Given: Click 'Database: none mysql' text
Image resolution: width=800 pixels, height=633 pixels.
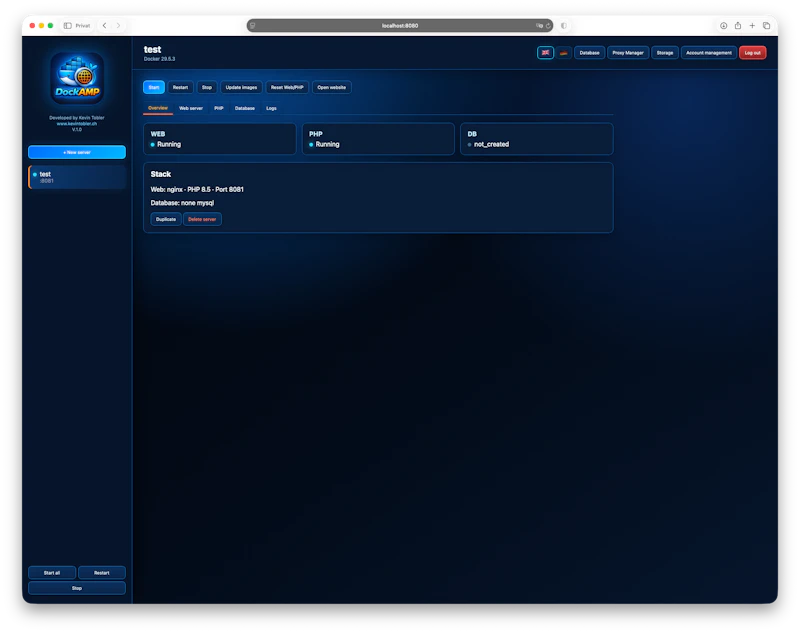Looking at the screenshot, I should [182, 203].
